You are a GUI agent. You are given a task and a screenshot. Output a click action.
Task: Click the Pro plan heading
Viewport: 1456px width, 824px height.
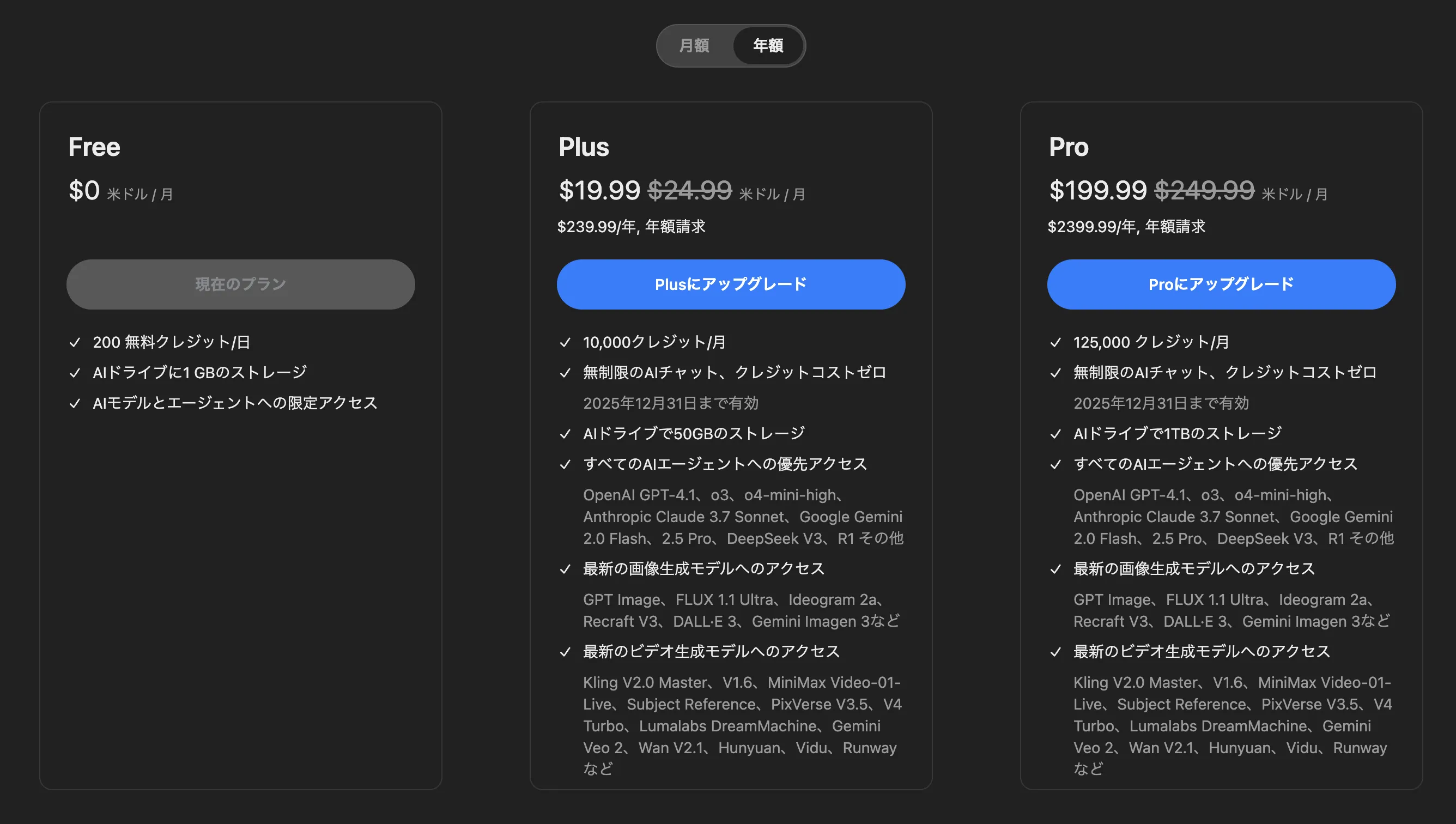1069,147
